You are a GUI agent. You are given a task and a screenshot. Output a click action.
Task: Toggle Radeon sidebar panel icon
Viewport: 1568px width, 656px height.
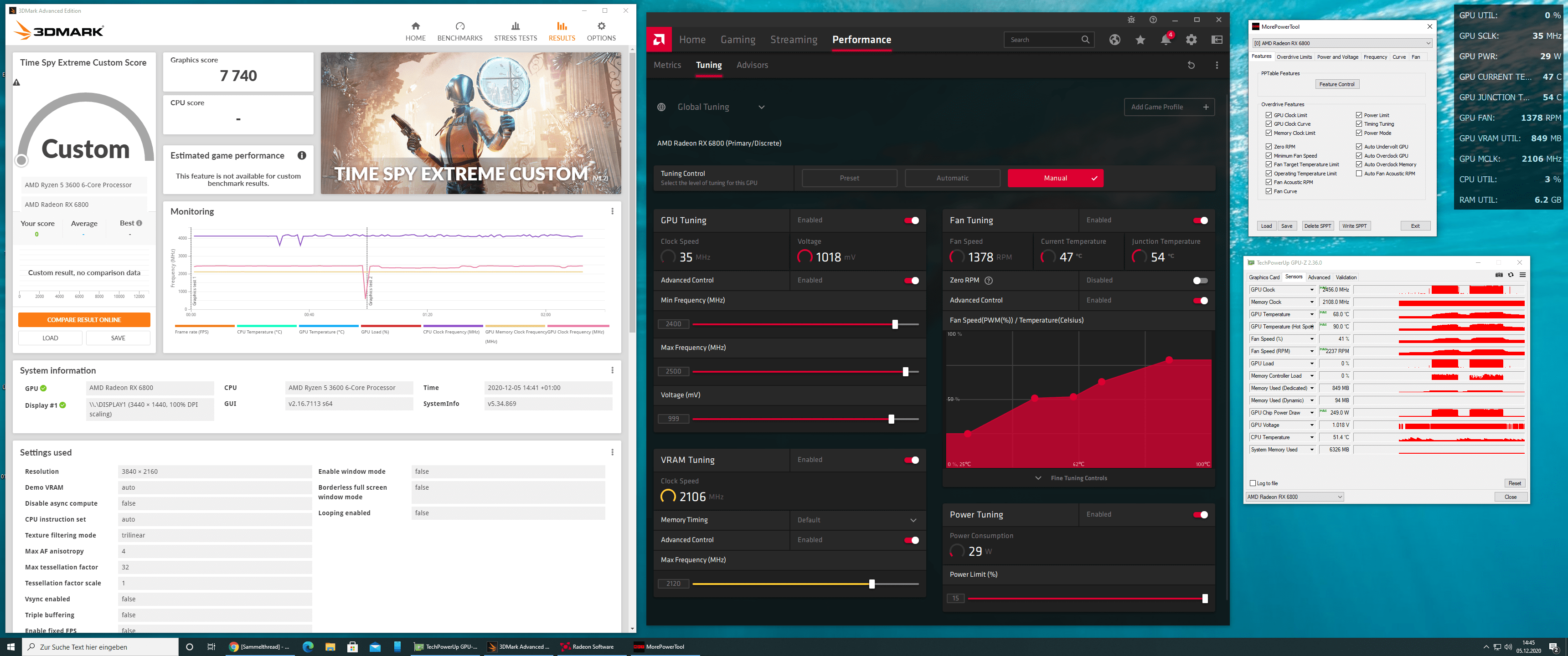pyautogui.click(x=1216, y=40)
